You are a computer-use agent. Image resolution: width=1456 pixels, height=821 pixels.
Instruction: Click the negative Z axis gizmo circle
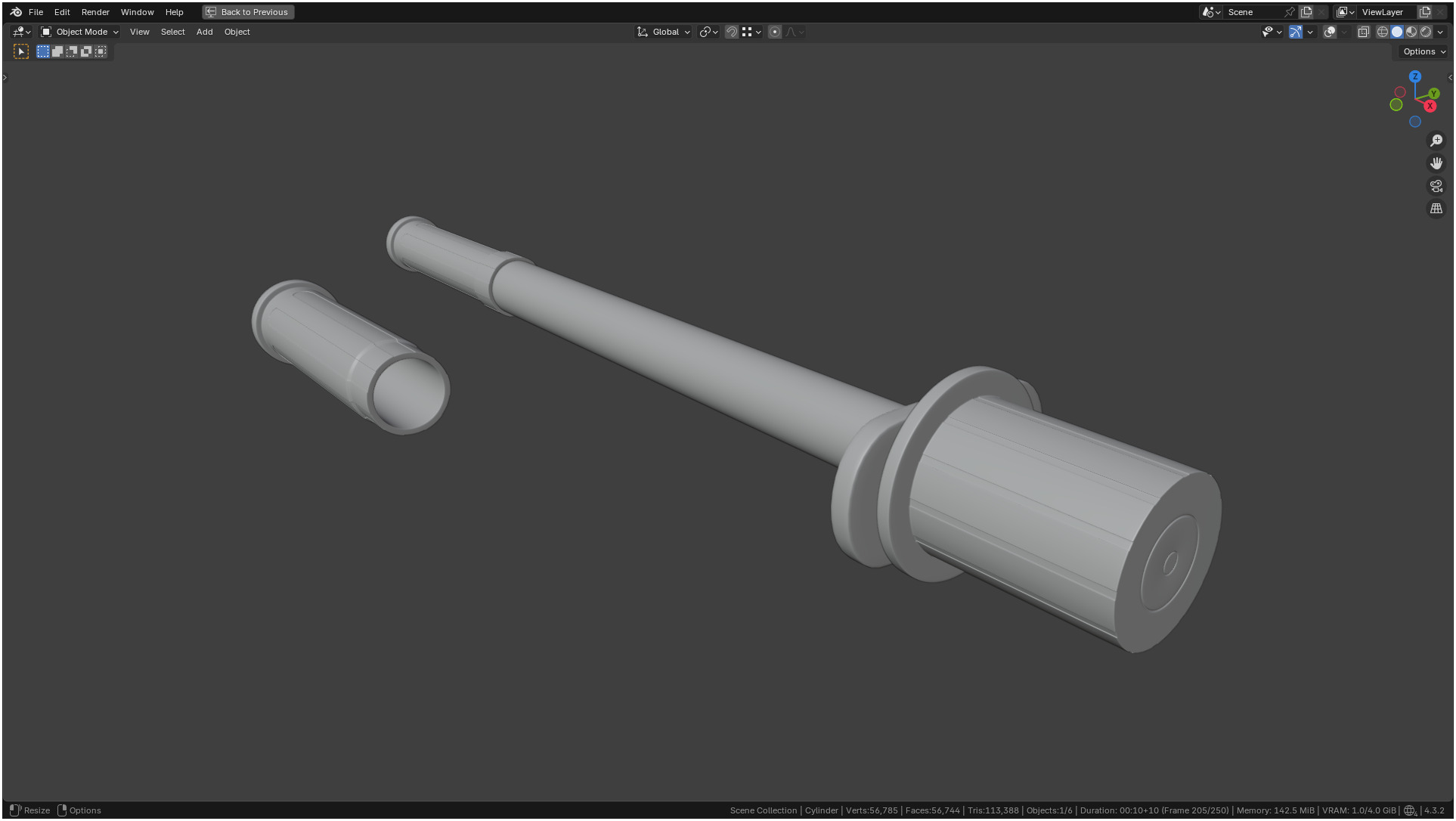pos(1415,122)
